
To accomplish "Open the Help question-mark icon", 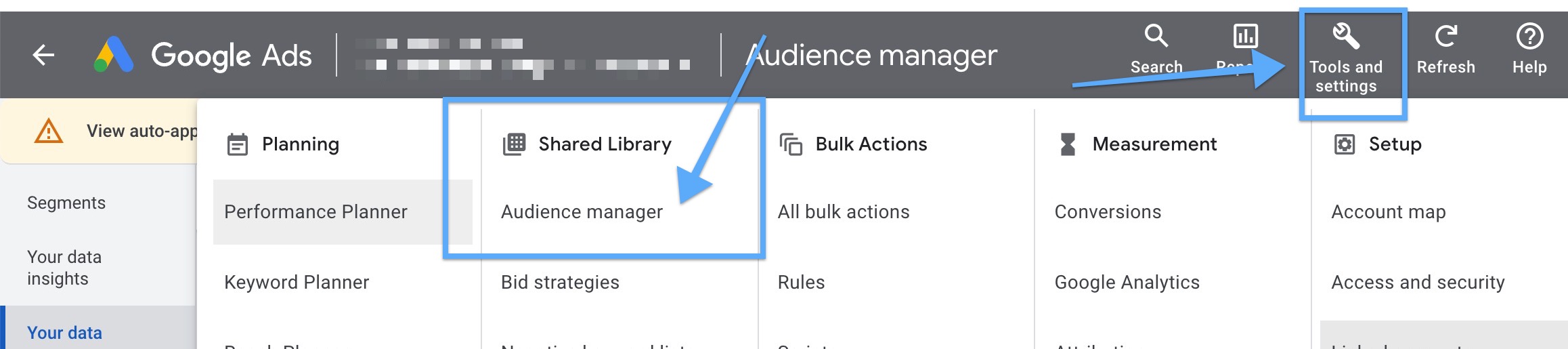I will [1529, 36].
